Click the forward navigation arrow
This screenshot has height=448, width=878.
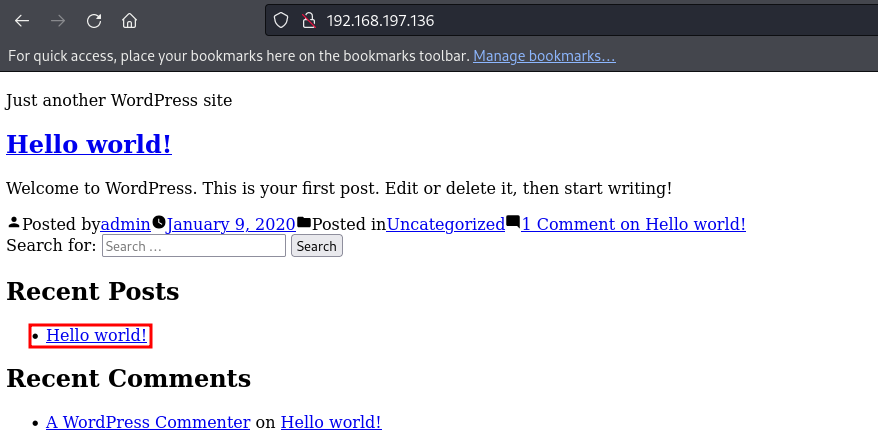pos(58,21)
